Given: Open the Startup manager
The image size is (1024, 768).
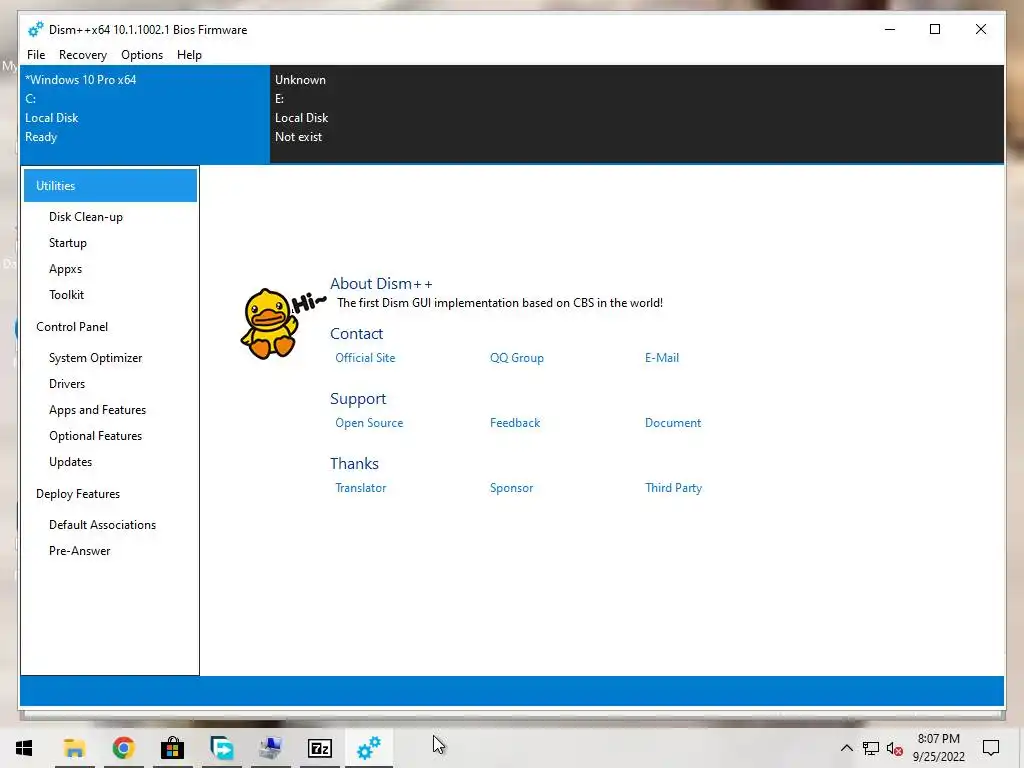Looking at the screenshot, I should pos(68,243).
